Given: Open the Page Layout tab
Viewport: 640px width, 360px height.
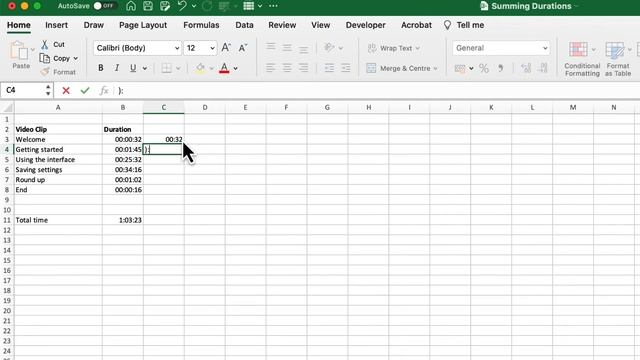Looking at the screenshot, I should [143, 25].
